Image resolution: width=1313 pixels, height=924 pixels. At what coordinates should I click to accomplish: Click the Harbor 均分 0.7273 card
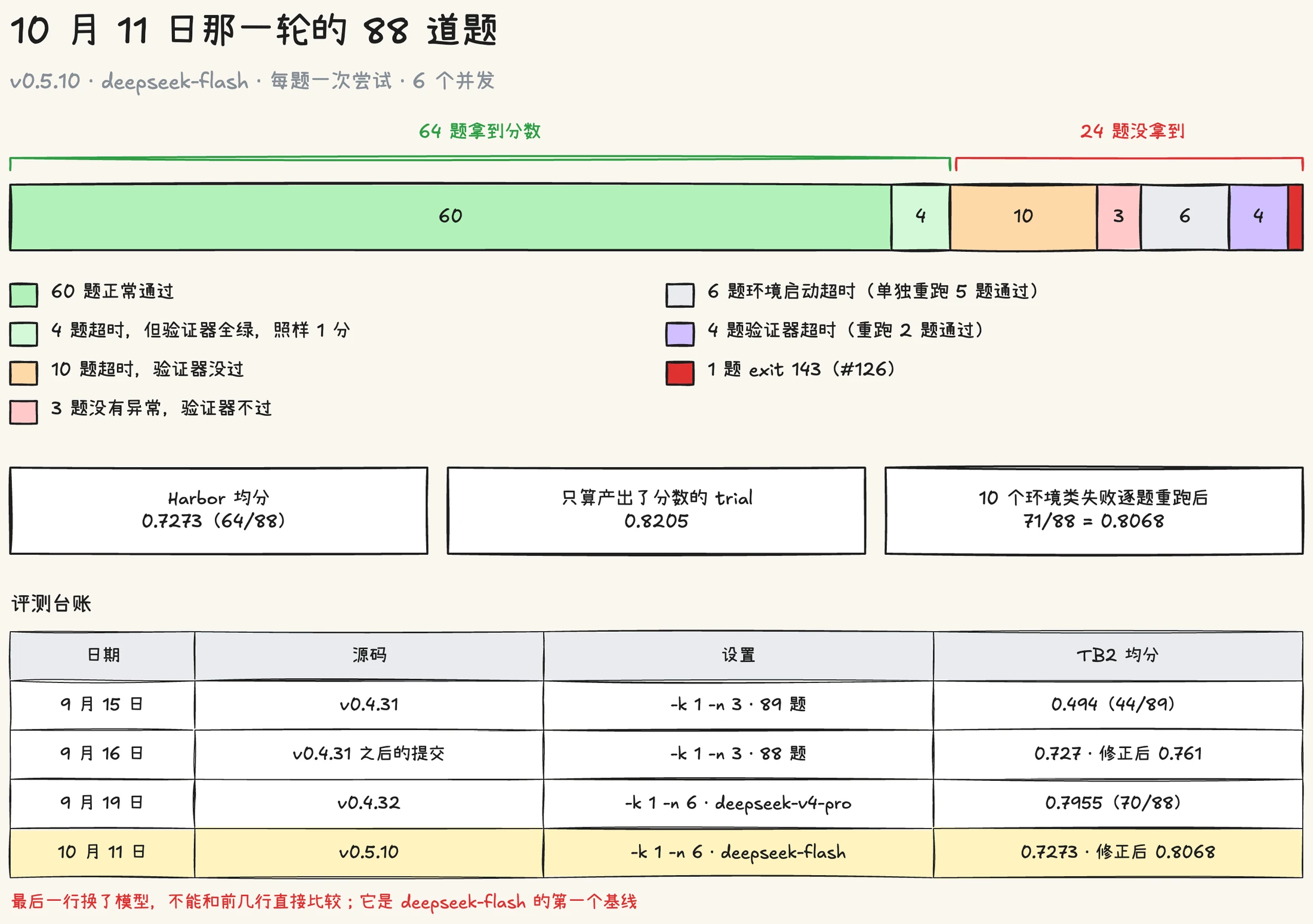[x=218, y=511]
